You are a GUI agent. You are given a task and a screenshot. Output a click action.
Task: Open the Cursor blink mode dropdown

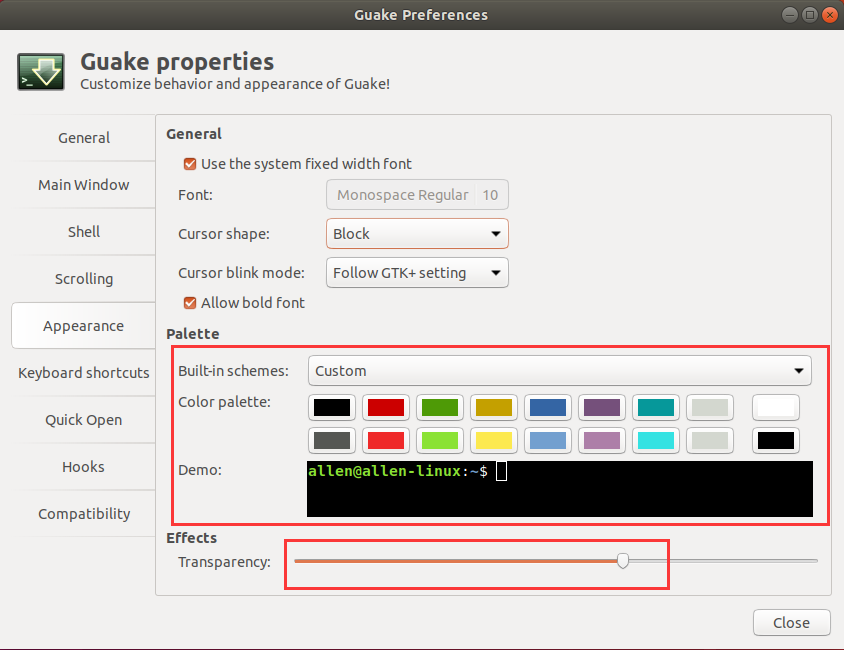tap(417, 273)
